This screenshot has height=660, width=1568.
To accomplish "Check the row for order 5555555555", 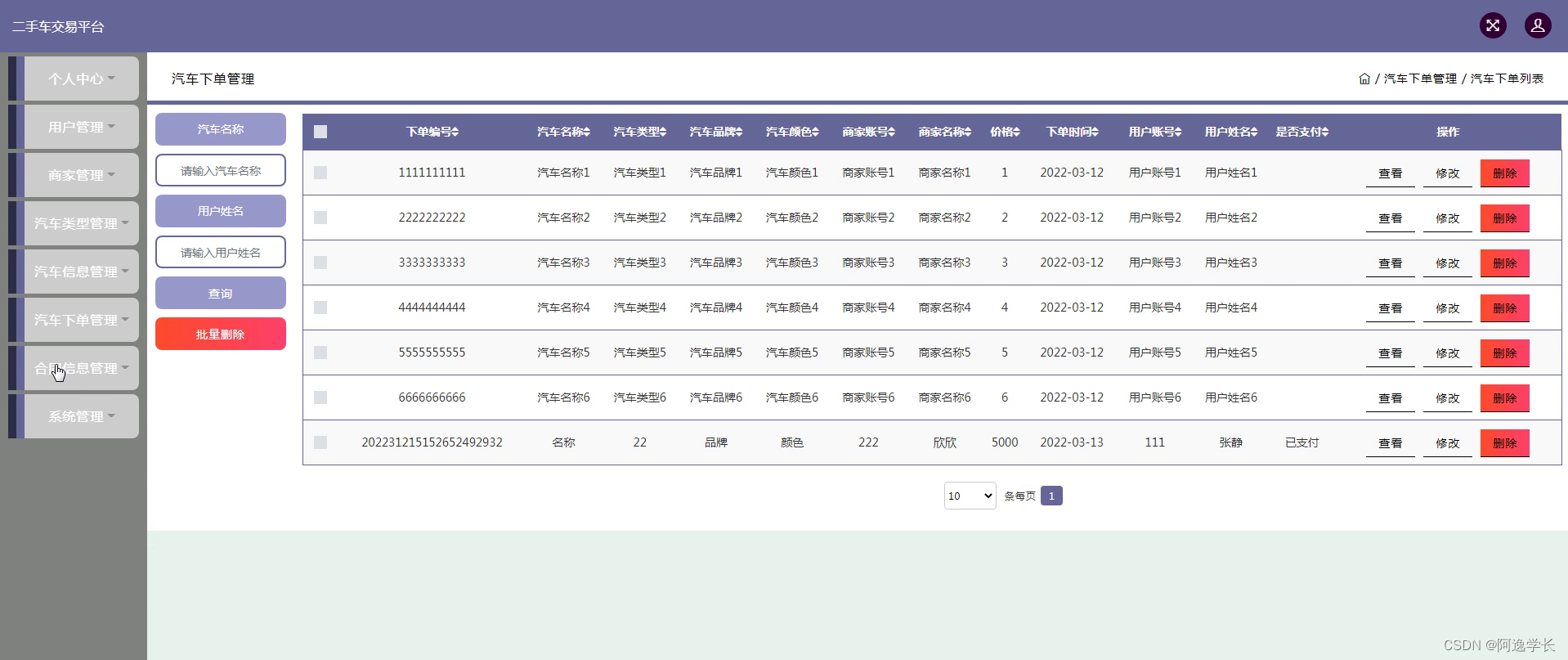I will tap(320, 352).
